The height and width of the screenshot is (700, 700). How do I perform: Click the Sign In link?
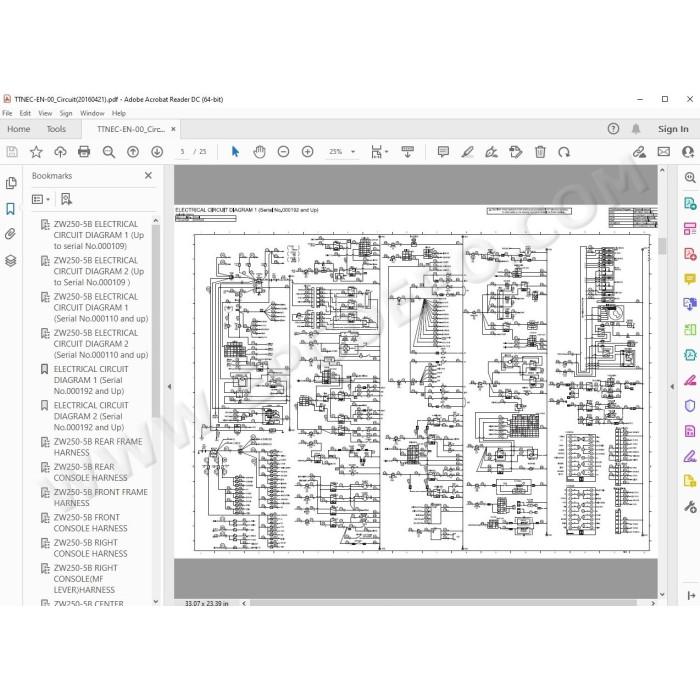[x=673, y=129]
